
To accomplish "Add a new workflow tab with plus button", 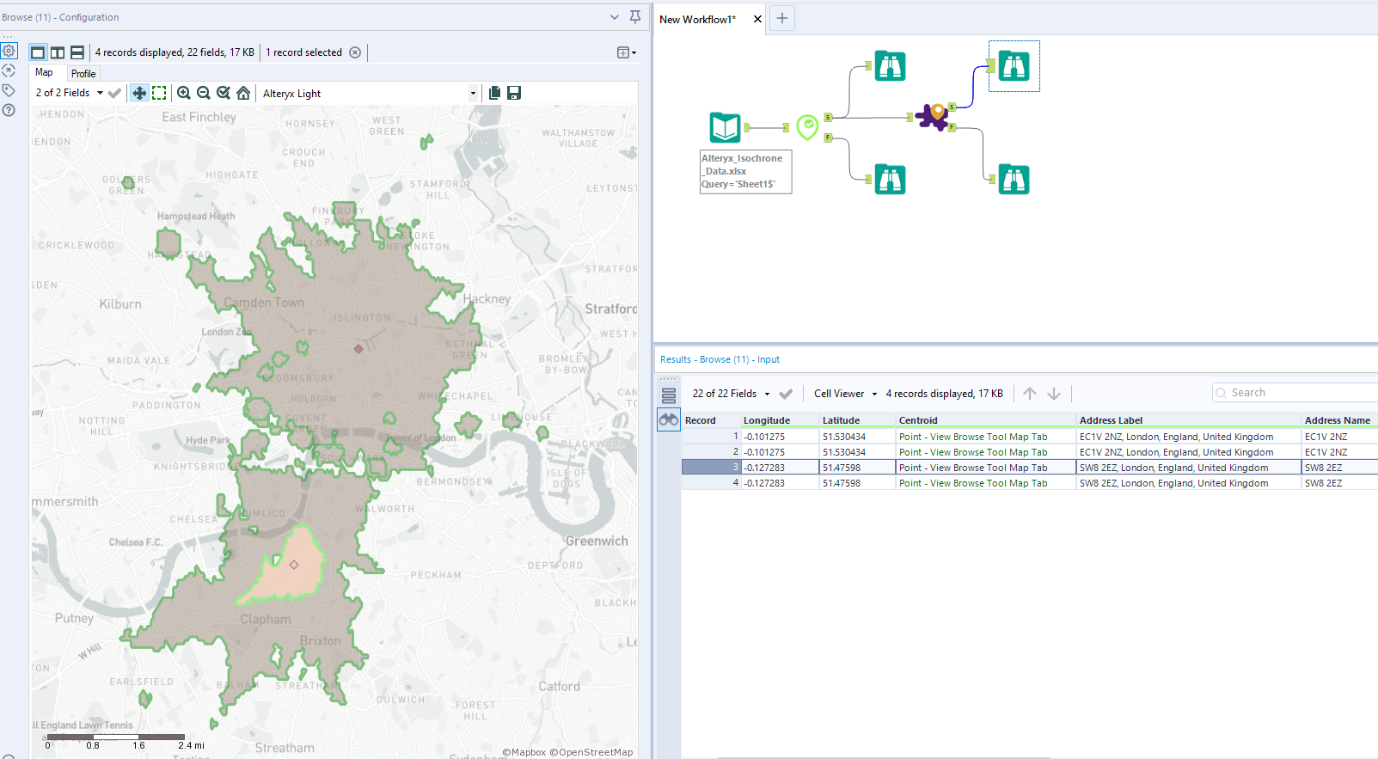I will [782, 18].
